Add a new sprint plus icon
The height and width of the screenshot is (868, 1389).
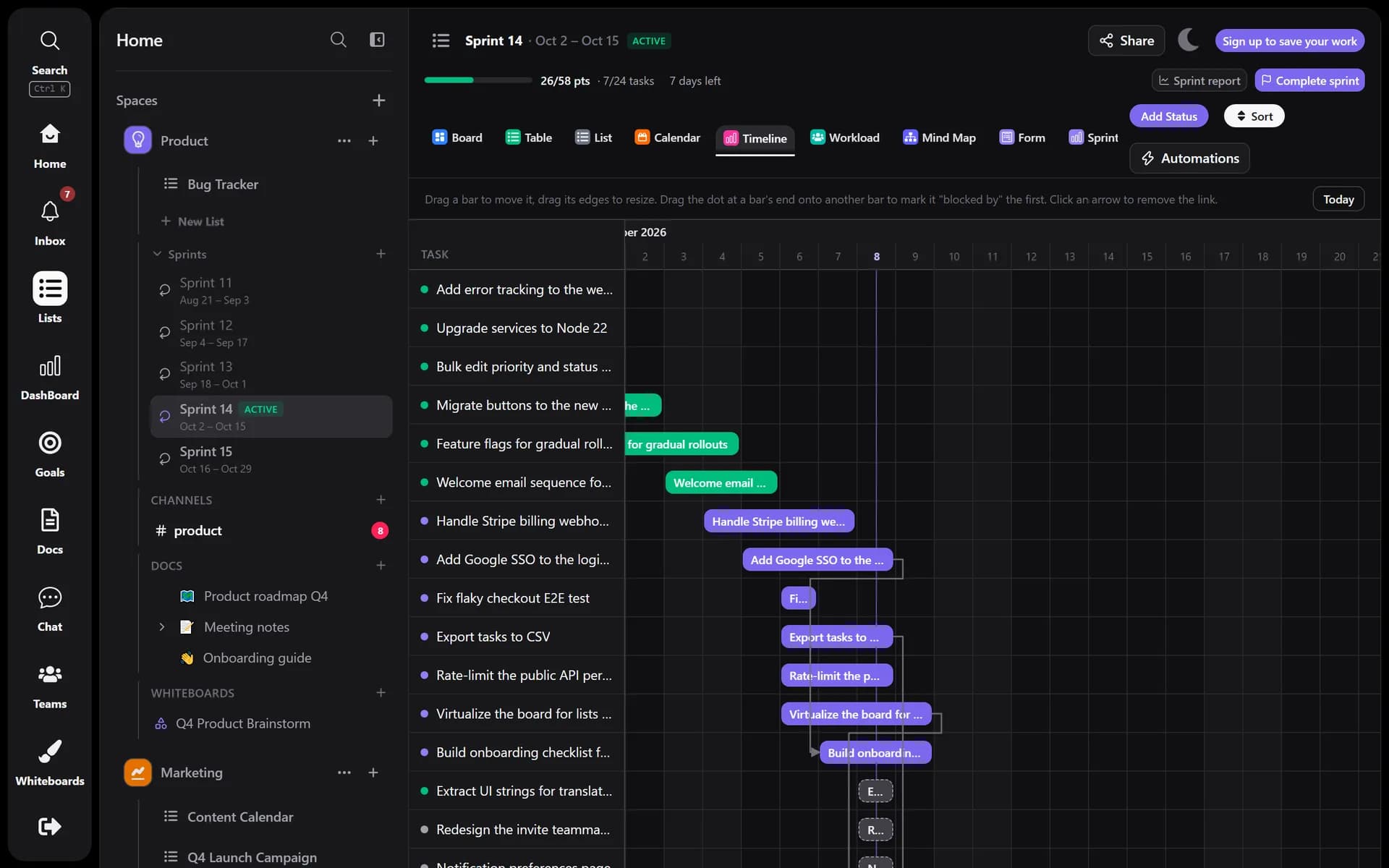tap(381, 254)
